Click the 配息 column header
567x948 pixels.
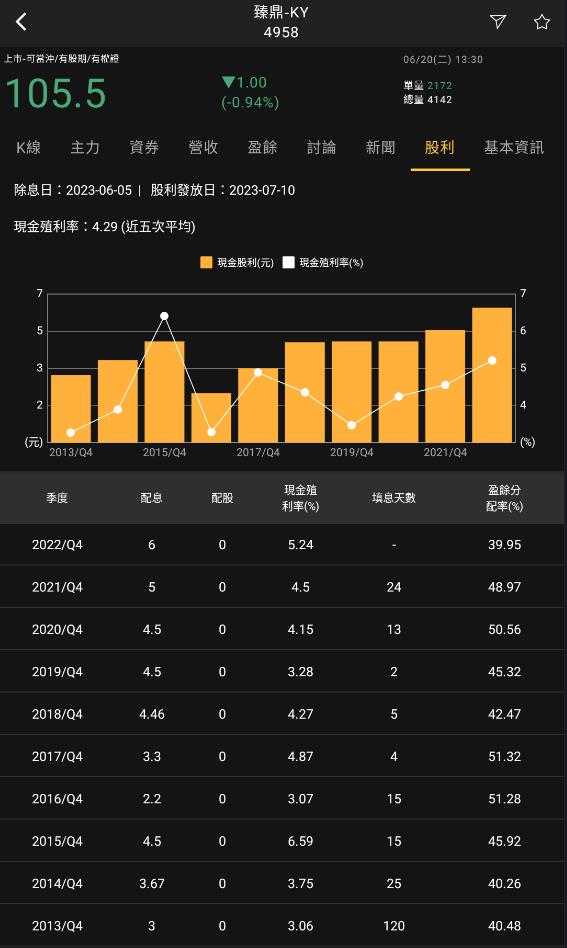[x=151, y=498]
